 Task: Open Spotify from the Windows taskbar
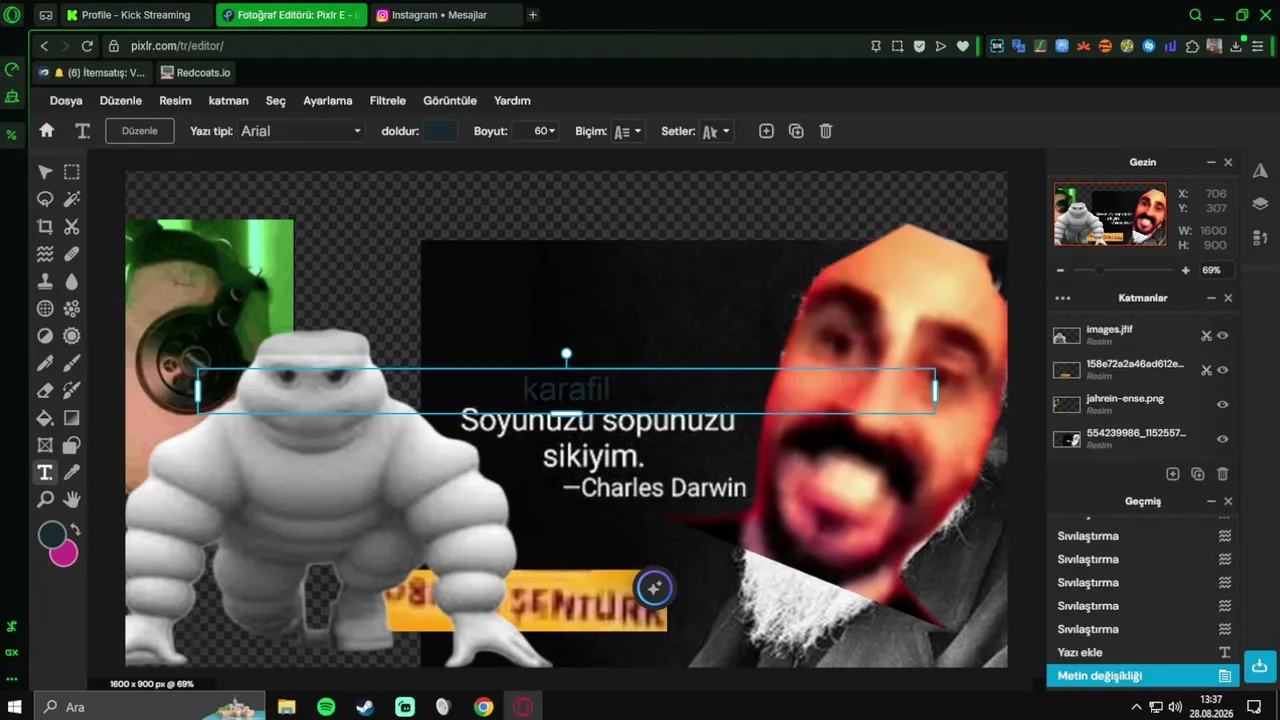[x=326, y=707]
